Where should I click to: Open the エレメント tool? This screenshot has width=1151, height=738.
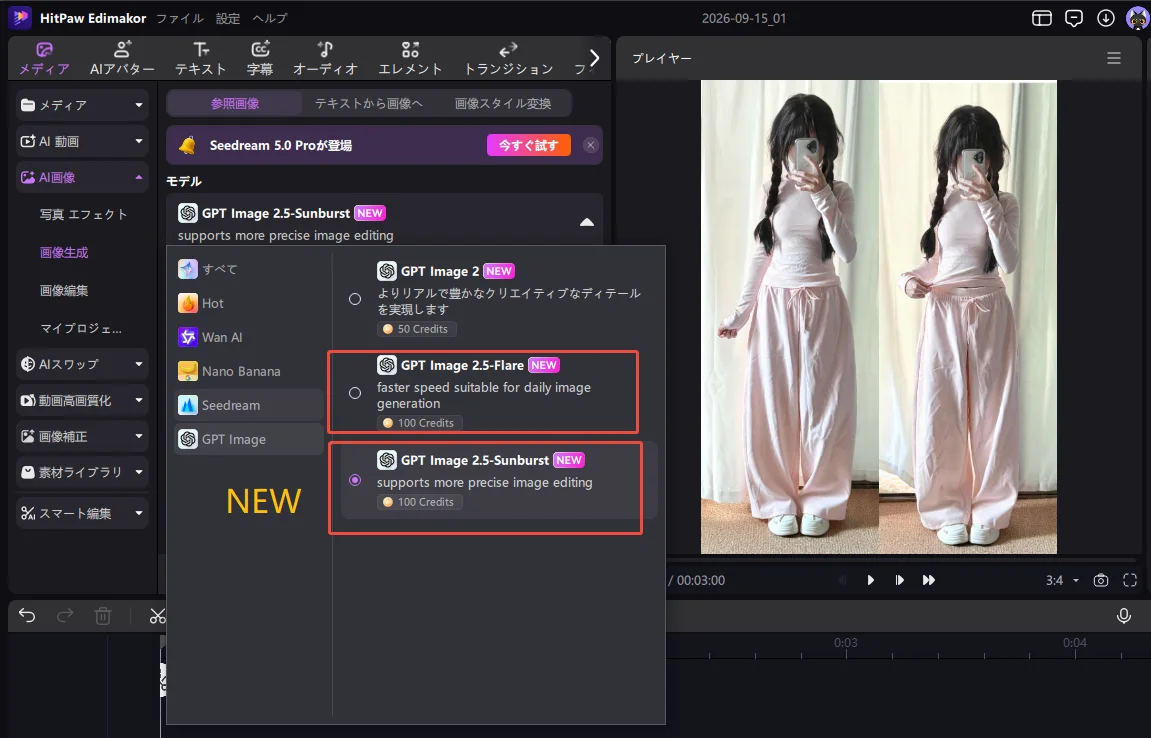(x=410, y=58)
